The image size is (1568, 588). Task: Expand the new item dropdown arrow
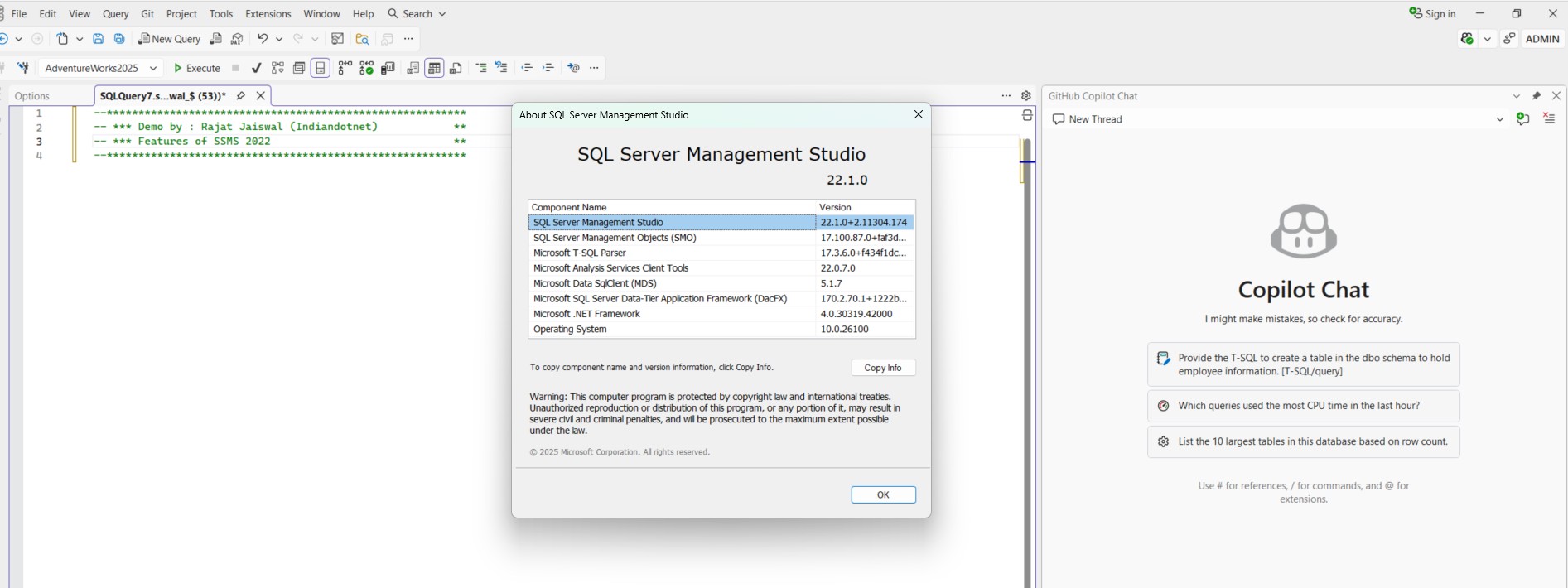[80, 39]
